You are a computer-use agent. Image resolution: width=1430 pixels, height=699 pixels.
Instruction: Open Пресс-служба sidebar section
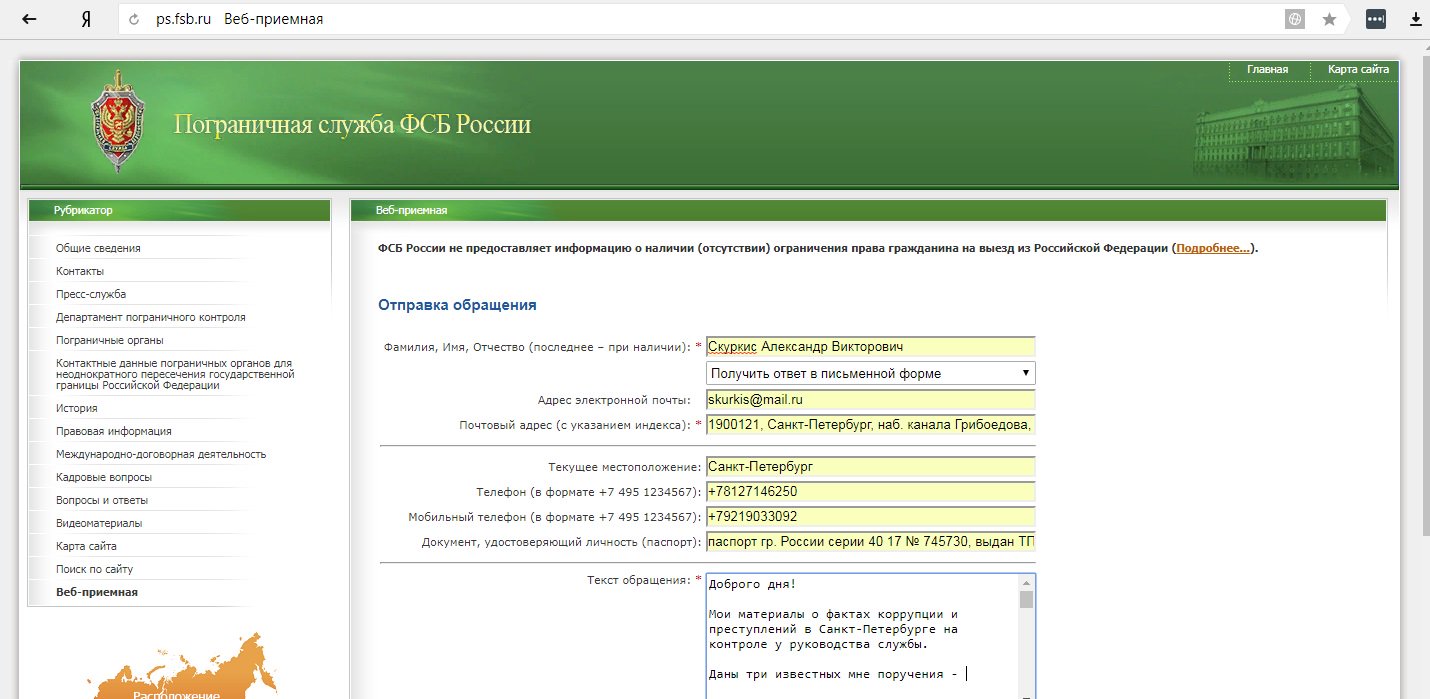91,294
